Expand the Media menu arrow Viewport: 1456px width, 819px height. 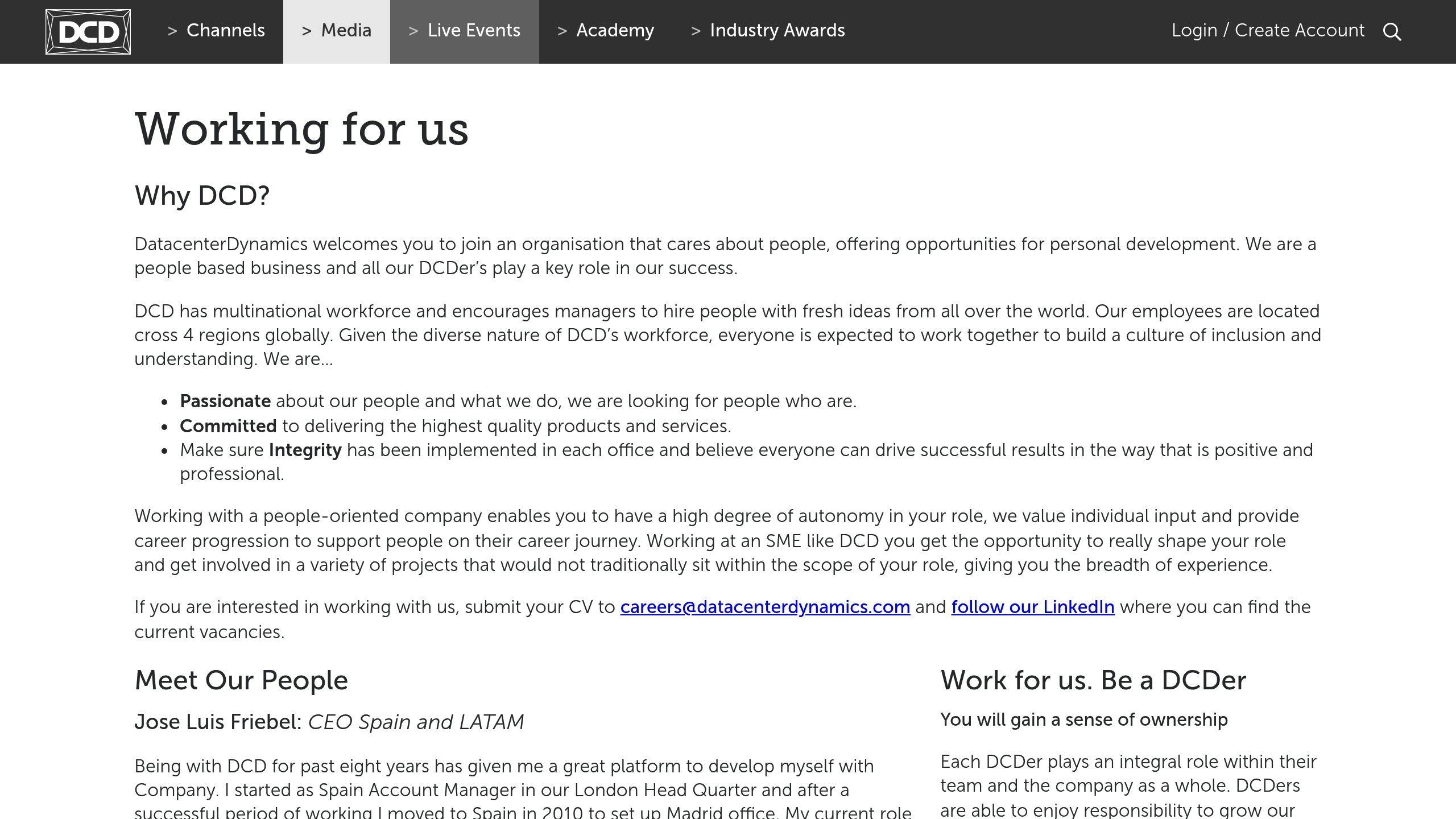(x=307, y=31)
